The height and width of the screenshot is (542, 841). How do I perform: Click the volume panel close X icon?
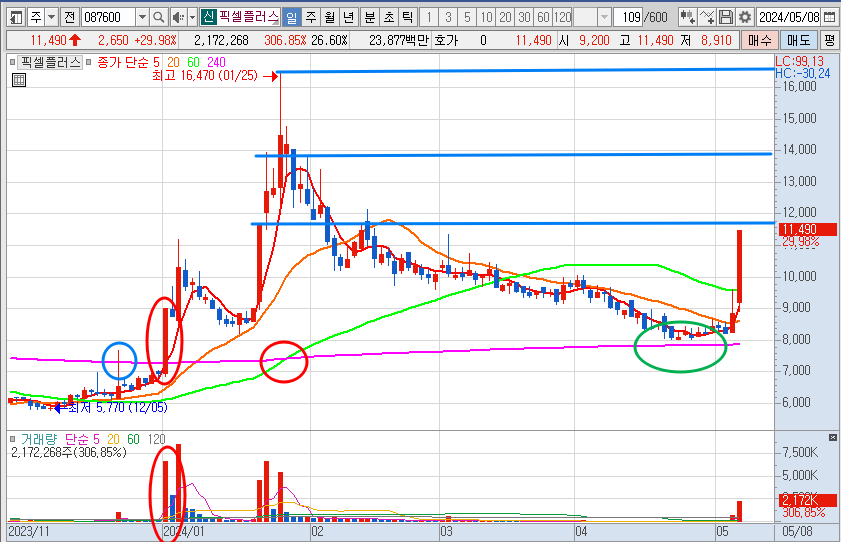(x=832, y=437)
